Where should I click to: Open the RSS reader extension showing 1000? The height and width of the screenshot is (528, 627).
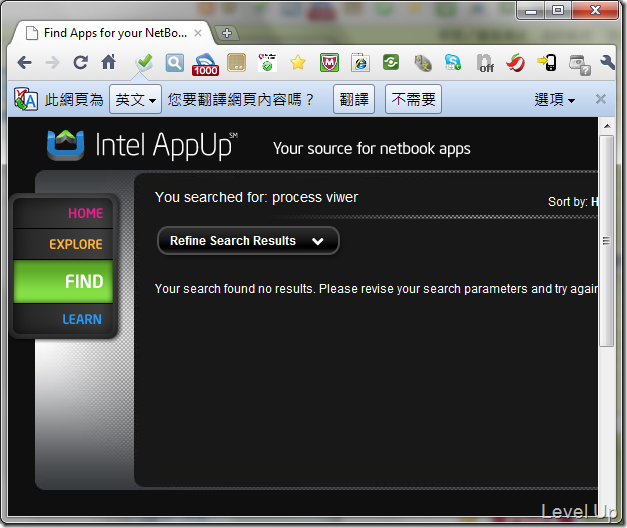tap(205, 64)
